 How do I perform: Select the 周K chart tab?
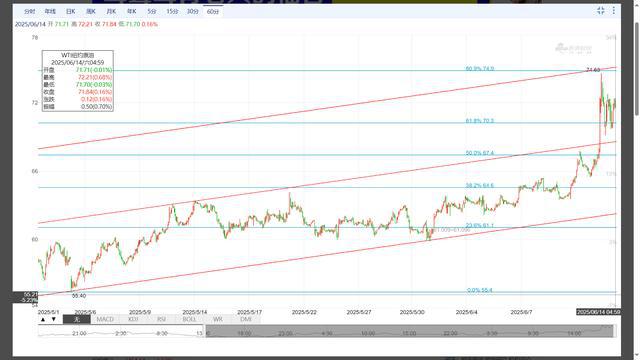coord(91,11)
